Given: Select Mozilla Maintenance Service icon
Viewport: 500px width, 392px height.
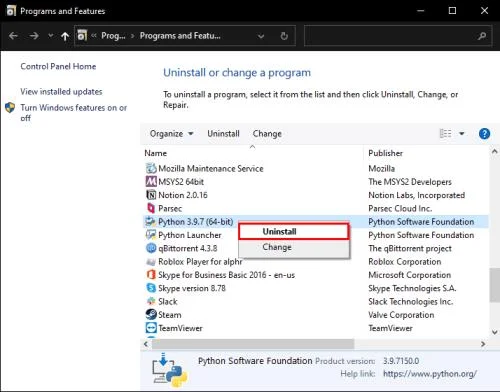Looking at the screenshot, I should pos(151,168).
